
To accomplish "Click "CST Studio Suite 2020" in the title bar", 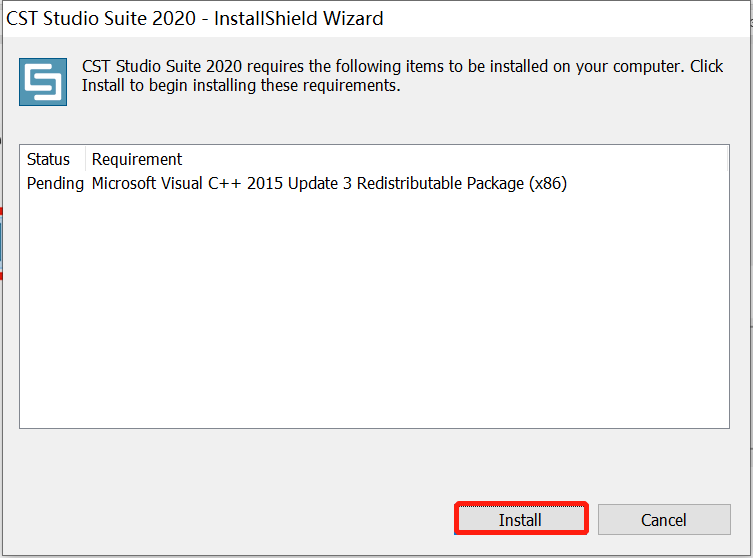I will click(101, 18).
